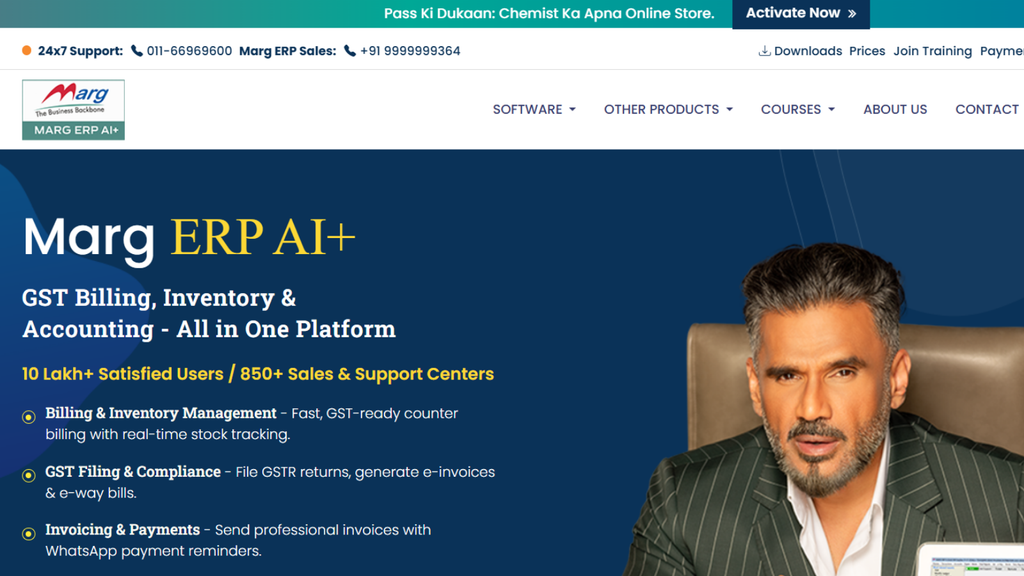1024x576 pixels.
Task: Click the Downloads tray icon
Action: pos(764,51)
